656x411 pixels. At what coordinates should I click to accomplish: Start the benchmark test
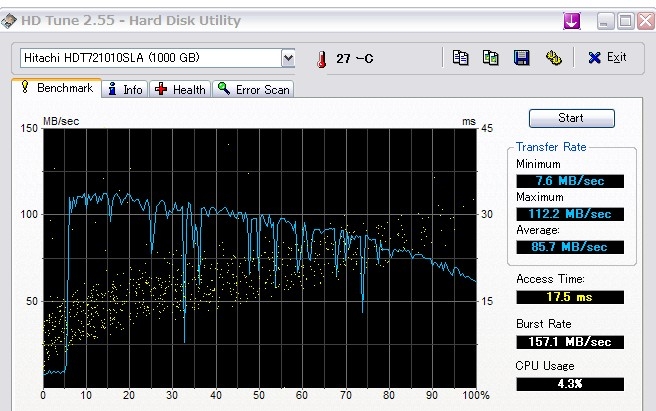[x=571, y=118]
